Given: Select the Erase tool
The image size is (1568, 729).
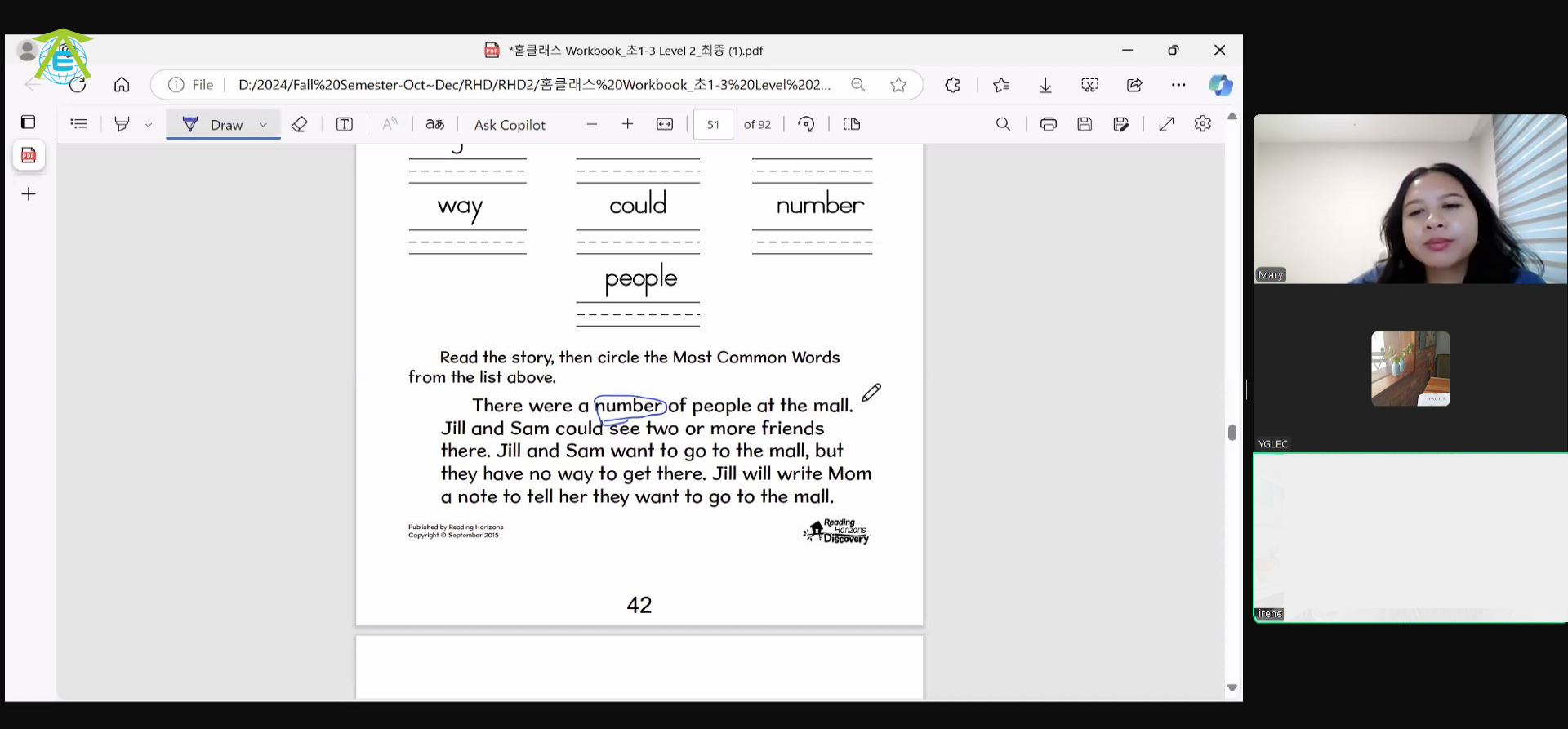Looking at the screenshot, I should [x=299, y=124].
